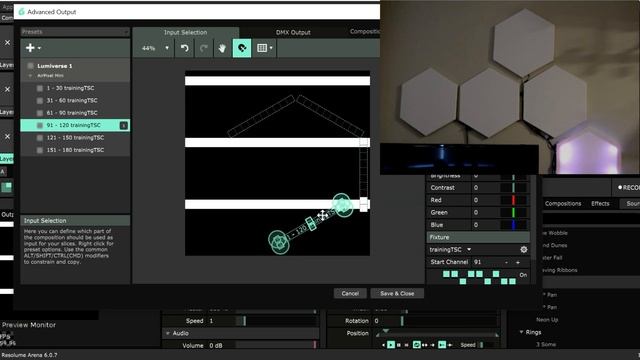Toggle the first DIP switch in the address row
The width and height of the screenshot is (640, 360).
click(x=446, y=274)
